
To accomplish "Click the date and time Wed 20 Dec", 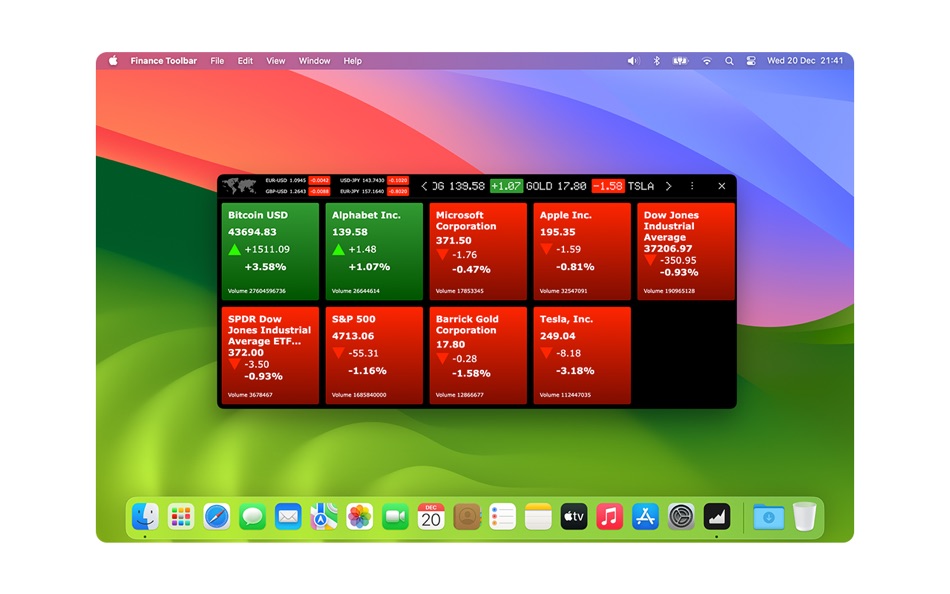I will pyautogui.click(x=805, y=61).
